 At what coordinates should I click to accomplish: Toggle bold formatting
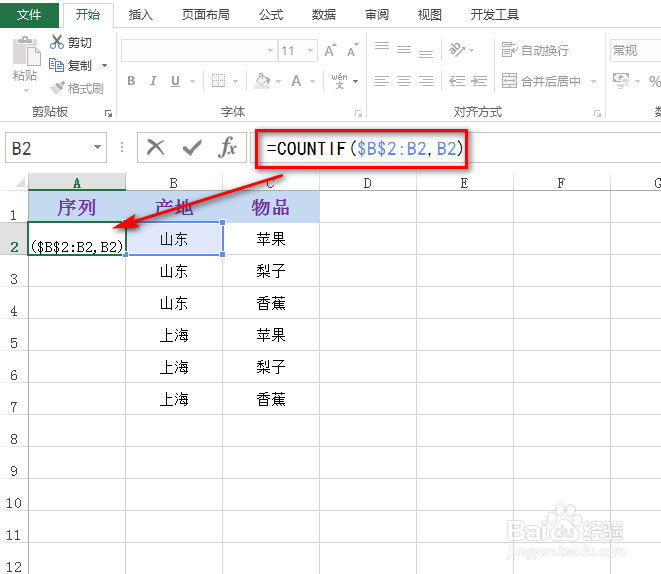pyautogui.click(x=132, y=80)
